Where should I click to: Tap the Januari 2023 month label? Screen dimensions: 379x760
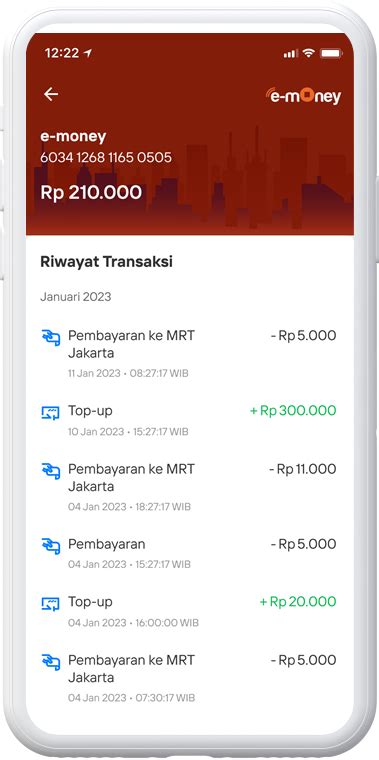click(x=76, y=296)
